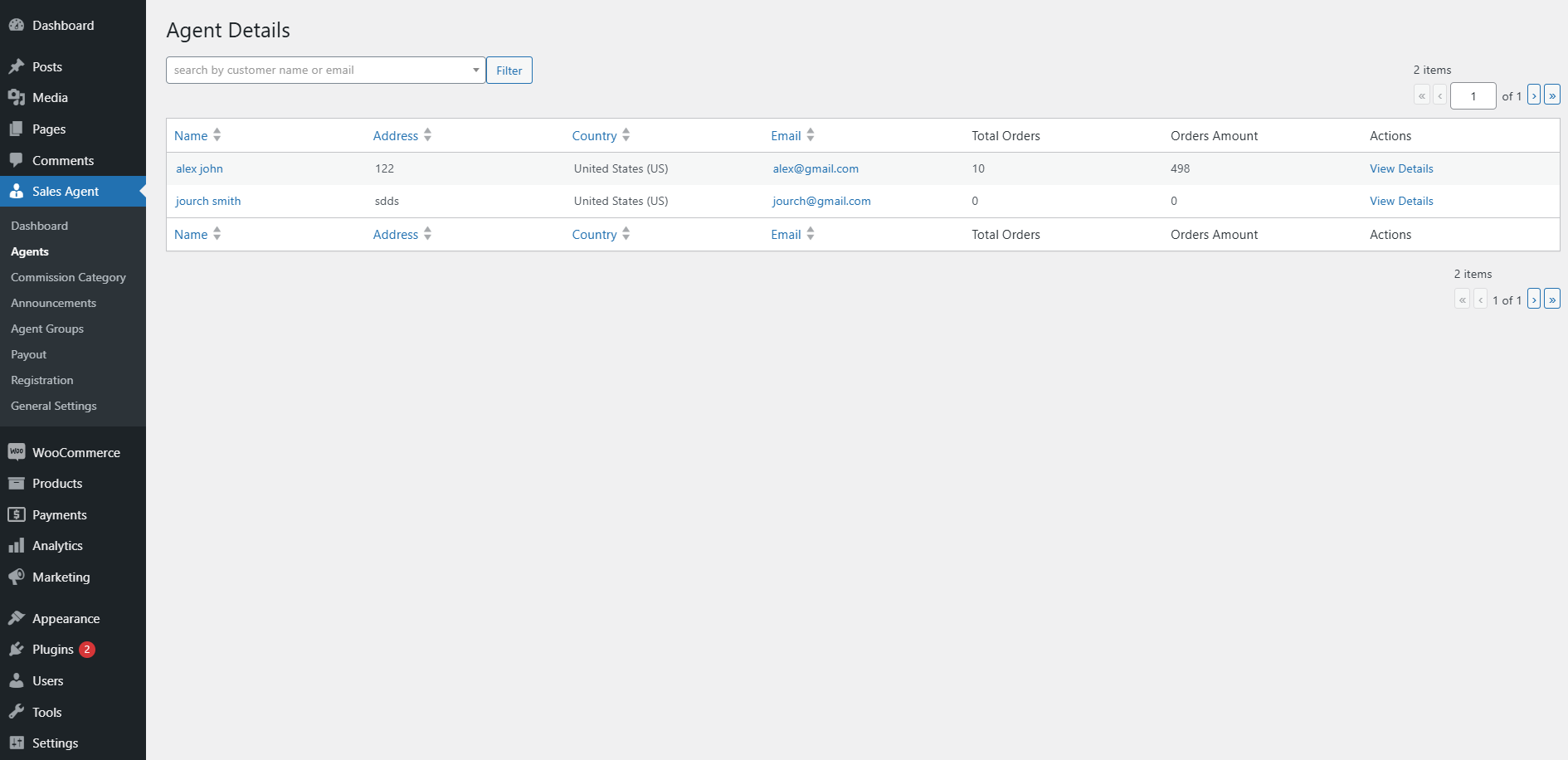Sort by Name using header sort arrows
Viewport: 1568px width, 760px height.
[217, 135]
